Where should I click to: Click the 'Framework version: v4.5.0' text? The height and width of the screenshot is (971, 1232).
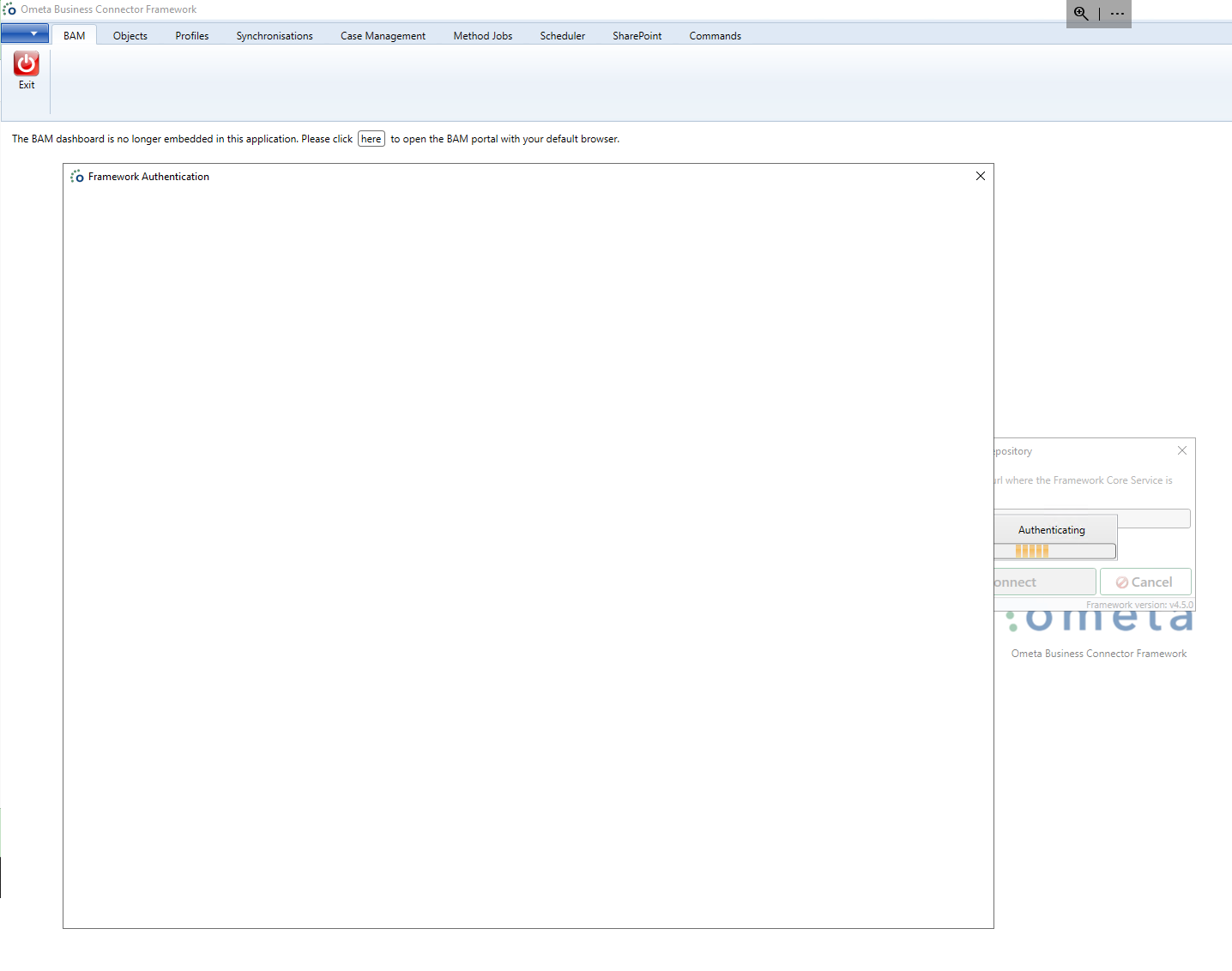pyautogui.click(x=1139, y=605)
